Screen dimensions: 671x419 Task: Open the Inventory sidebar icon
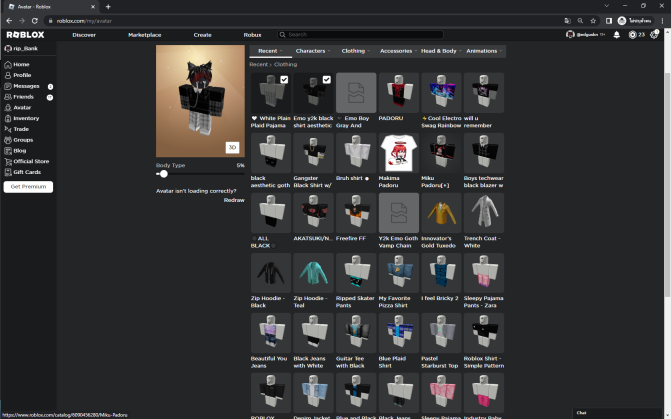coord(8,118)
